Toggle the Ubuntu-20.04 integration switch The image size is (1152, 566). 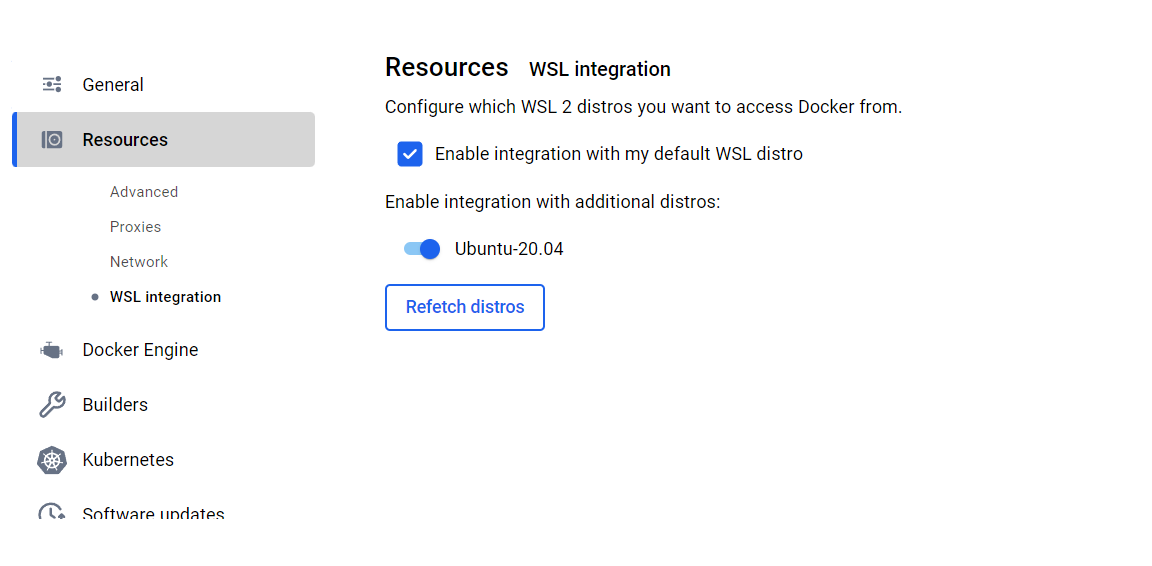coord(422,249)
